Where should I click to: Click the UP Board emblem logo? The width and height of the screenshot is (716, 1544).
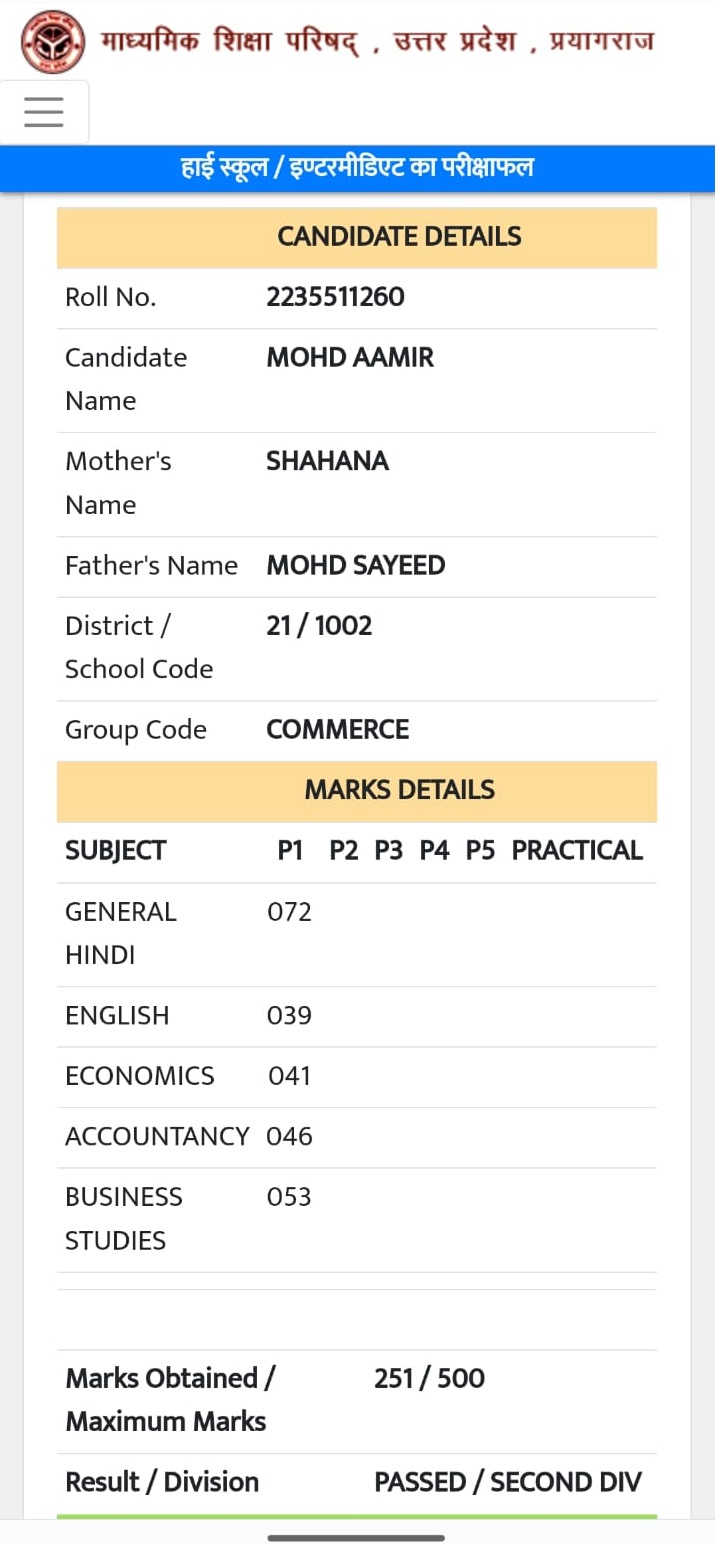coord(53,41)
